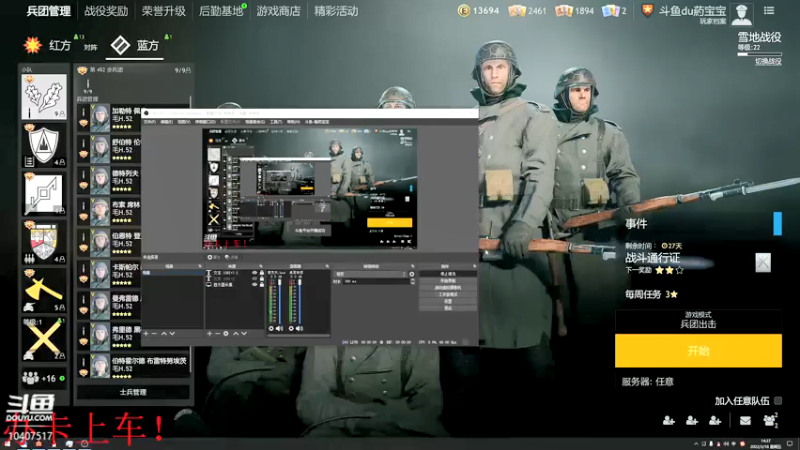Select the zigzag arrow emblem squad
Screen dimensions: 800x450
click(44, 193)
